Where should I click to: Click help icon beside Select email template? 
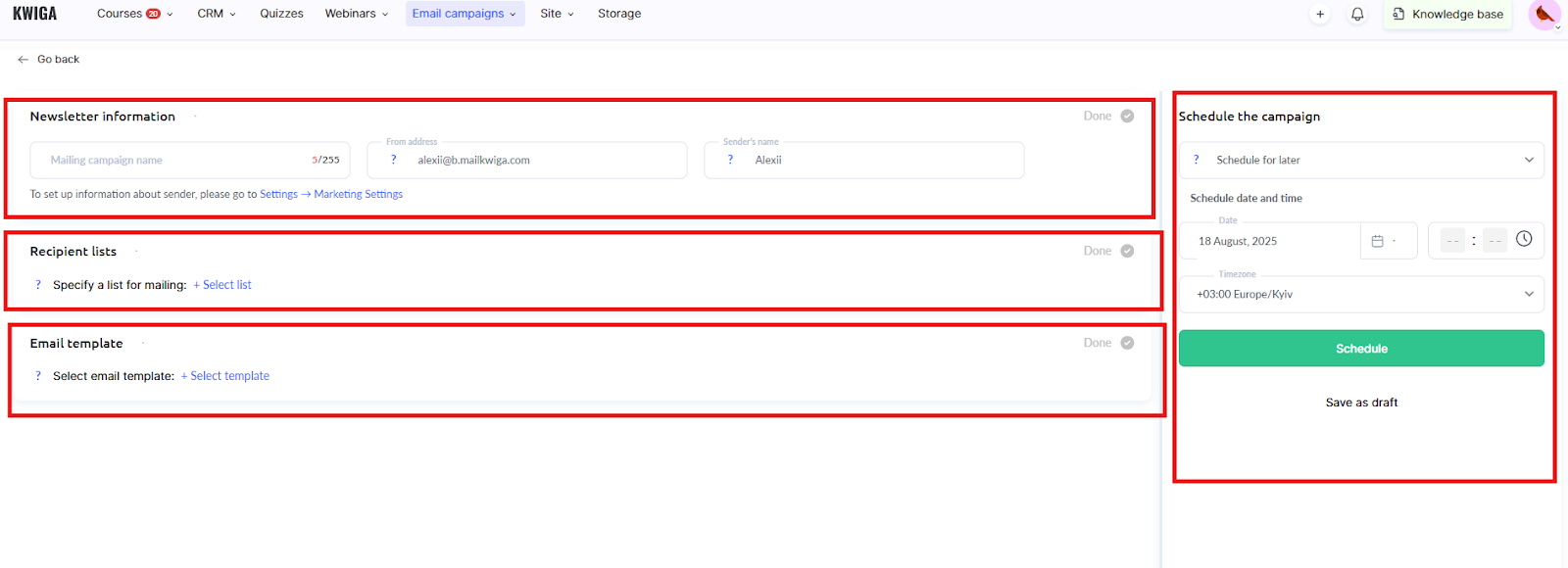pyautogui.click(x=38, y=376)
